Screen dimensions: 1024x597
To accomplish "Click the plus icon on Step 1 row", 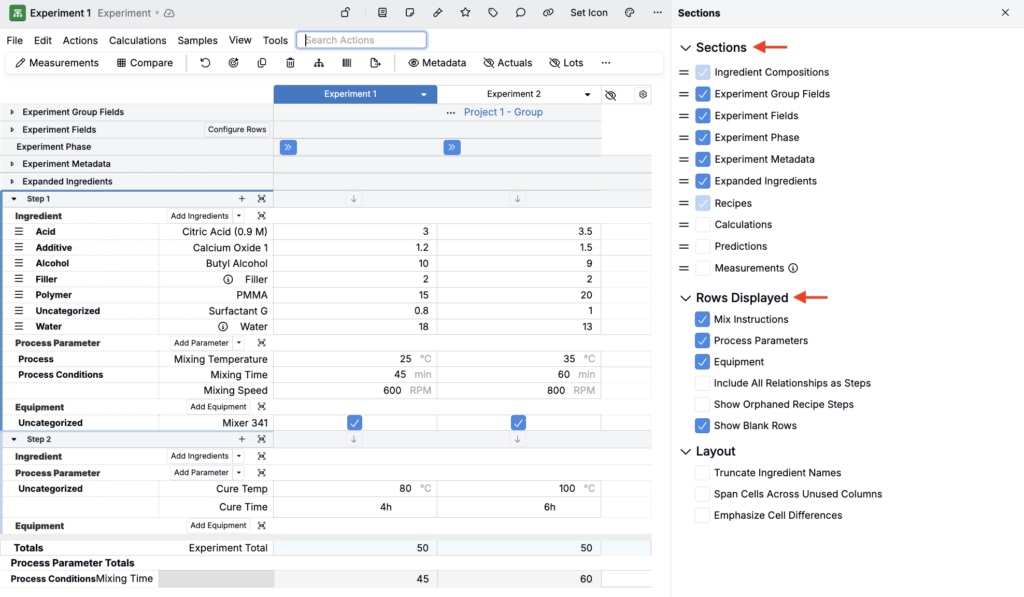I will pyautogui.click(x=241, y=199).
